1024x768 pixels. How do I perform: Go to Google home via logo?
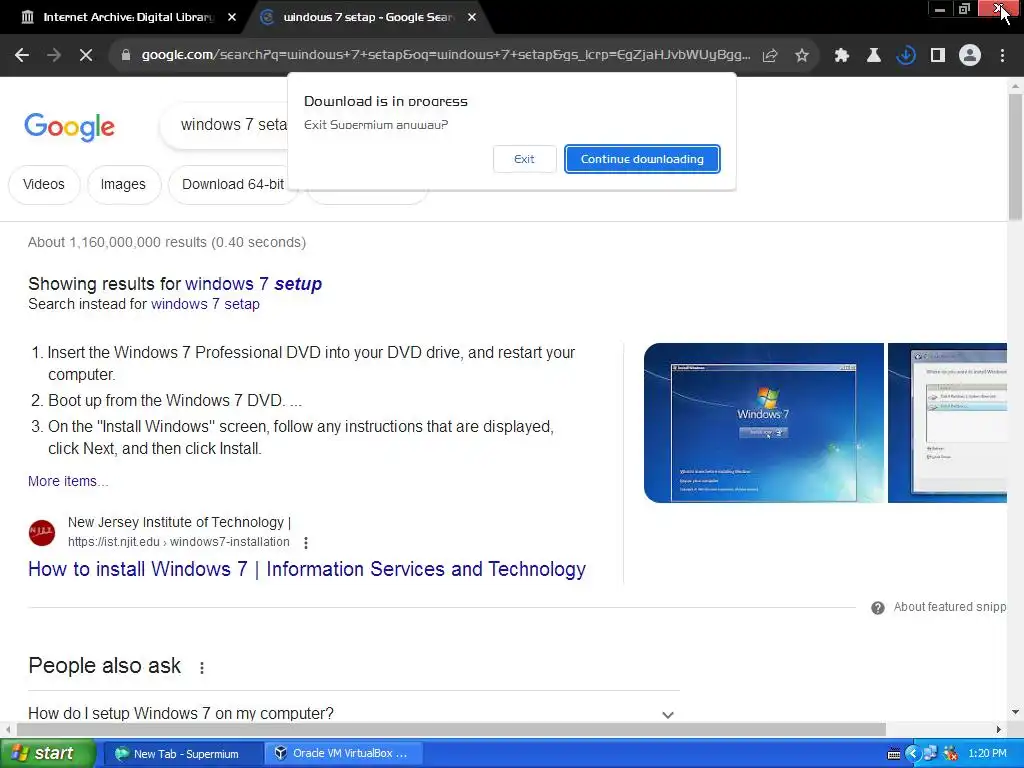(69, 126)
